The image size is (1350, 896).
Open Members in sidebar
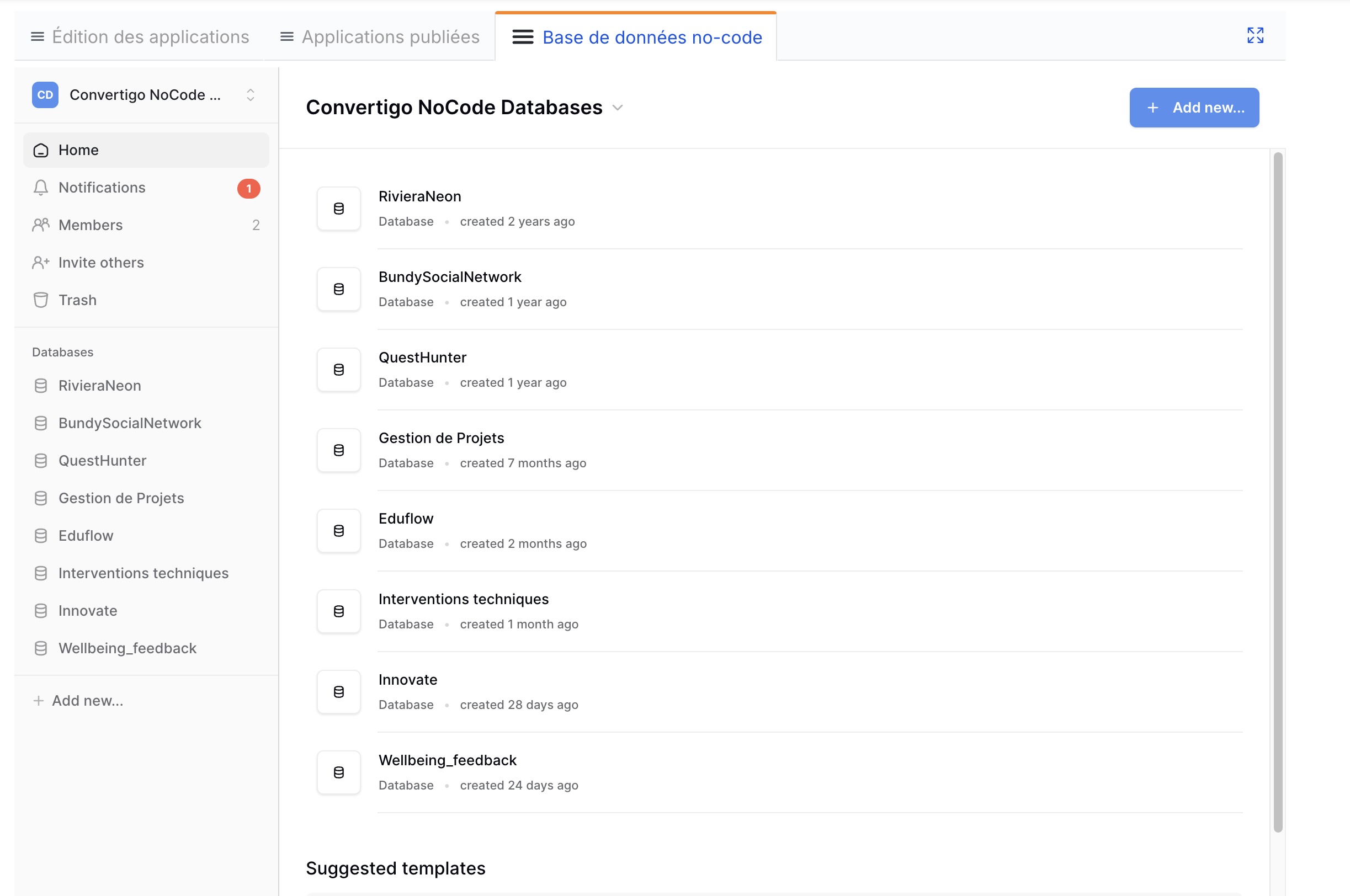pyautogui.click(x=146, y=225)
